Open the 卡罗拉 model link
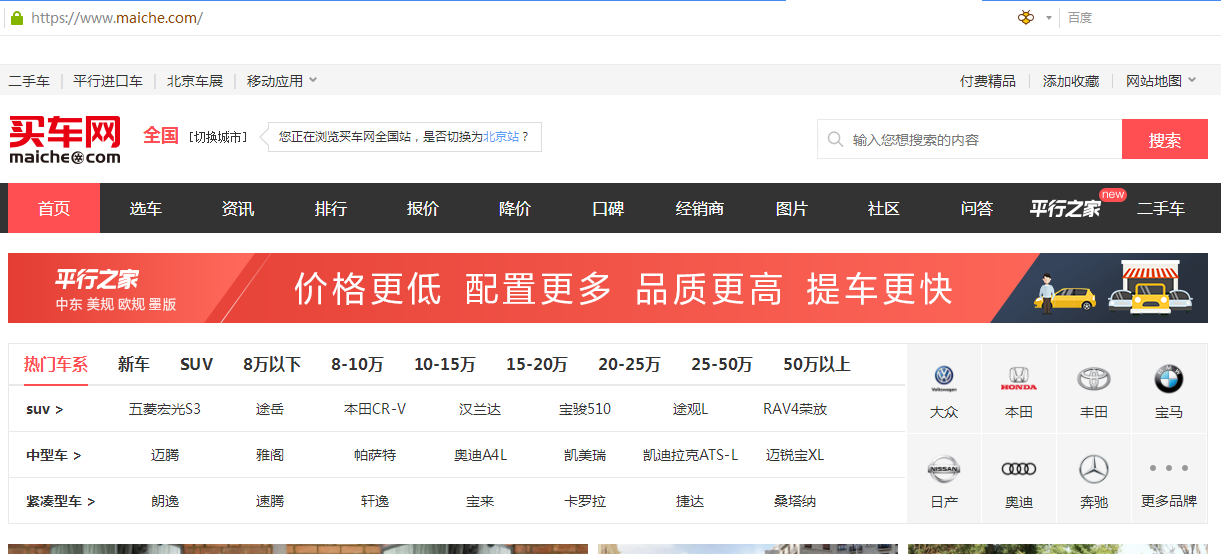 (585, 501)
